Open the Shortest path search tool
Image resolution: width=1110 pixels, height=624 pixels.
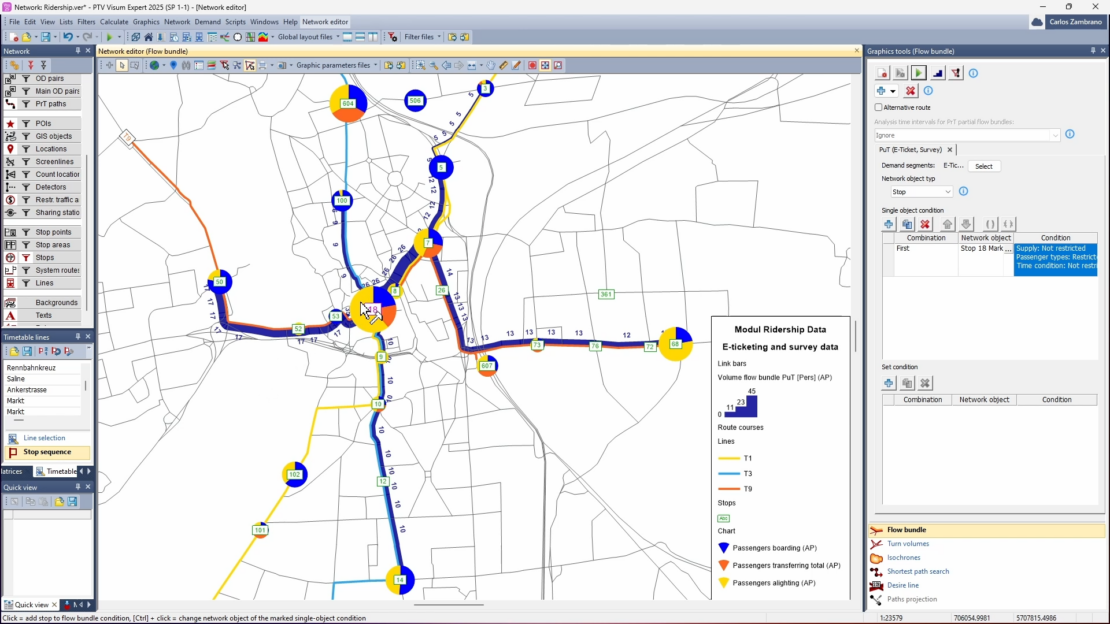(x=917, y=572)
